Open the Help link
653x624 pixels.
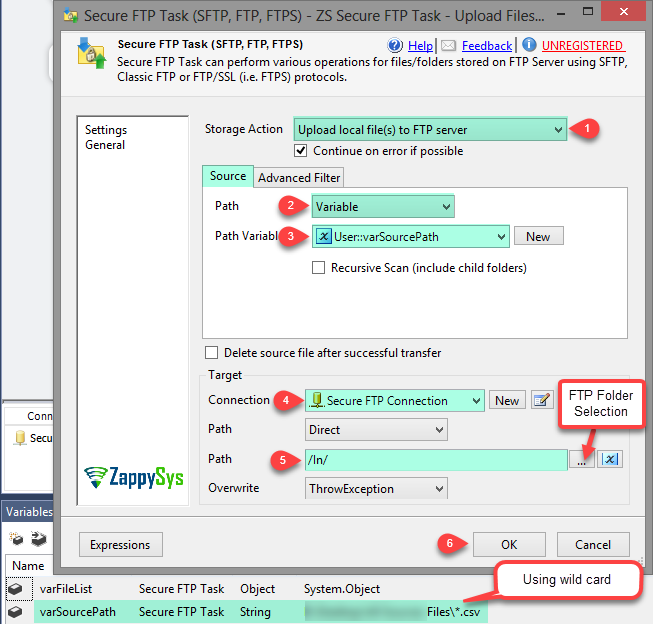[420, 45]
